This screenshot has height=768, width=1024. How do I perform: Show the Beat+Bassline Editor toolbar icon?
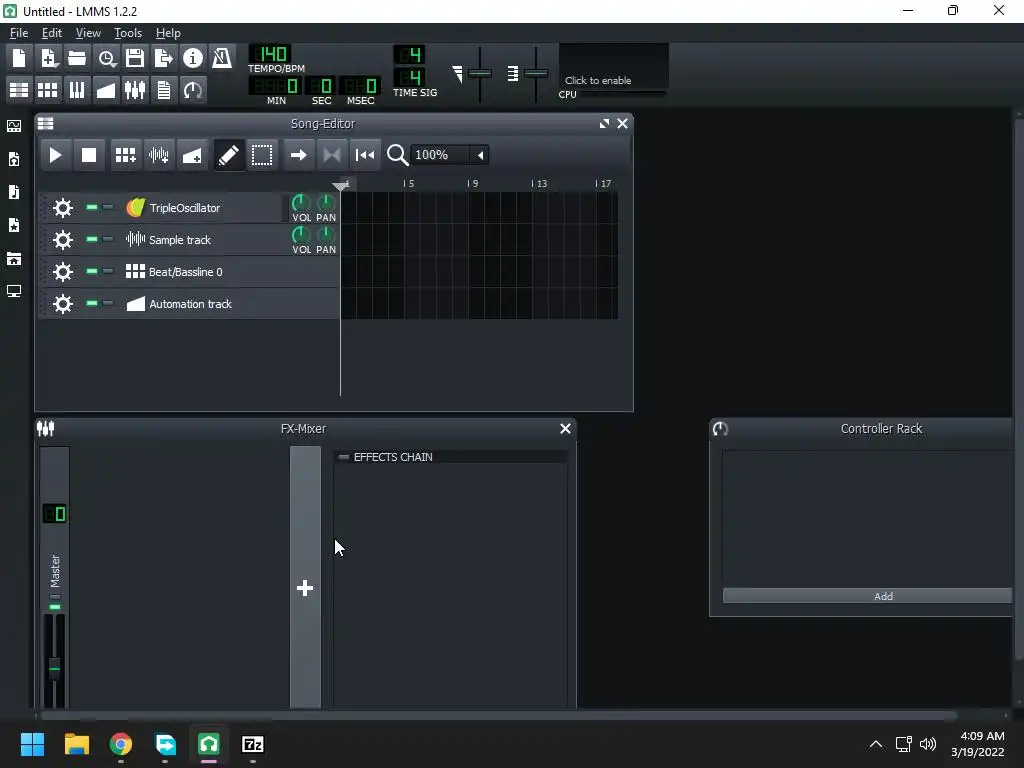pos(48,89)
